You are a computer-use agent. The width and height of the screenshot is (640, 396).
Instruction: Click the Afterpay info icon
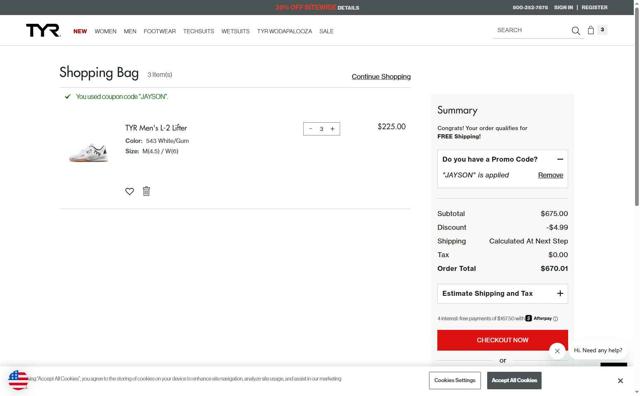[556, 319]
